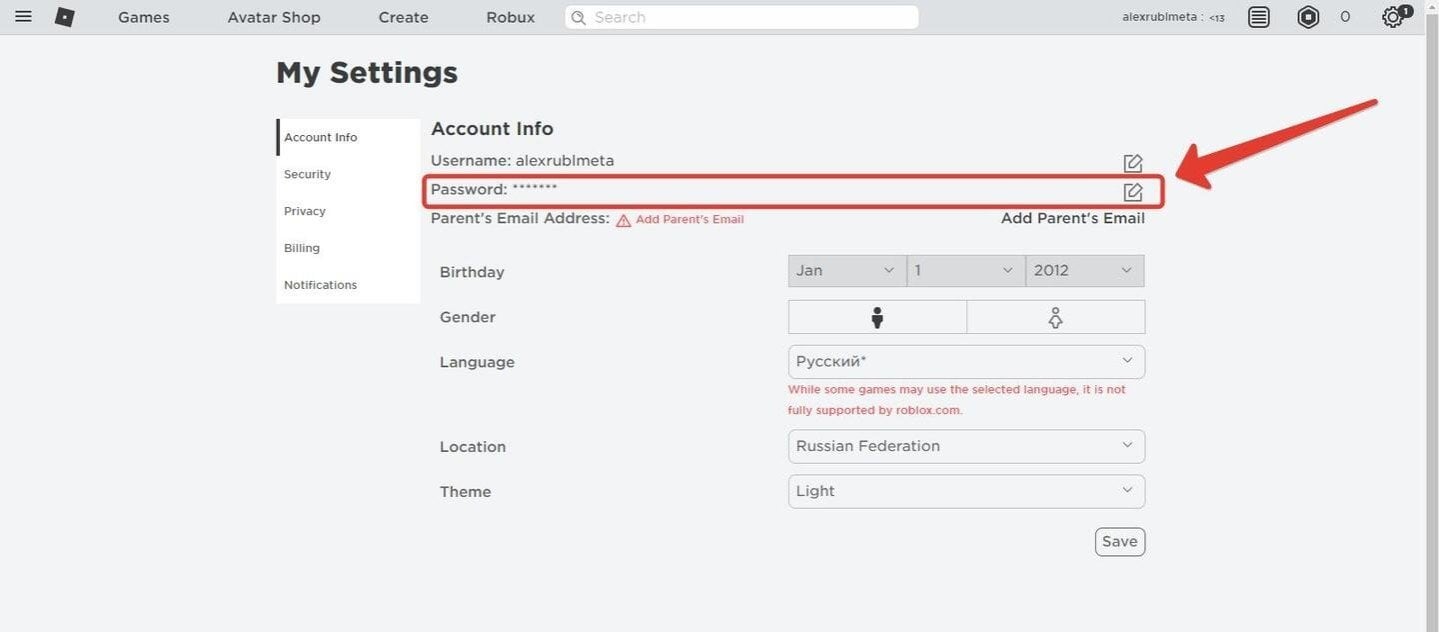The image size is (1439, 632).
Task: Select the male gender option
Action: 877,317
